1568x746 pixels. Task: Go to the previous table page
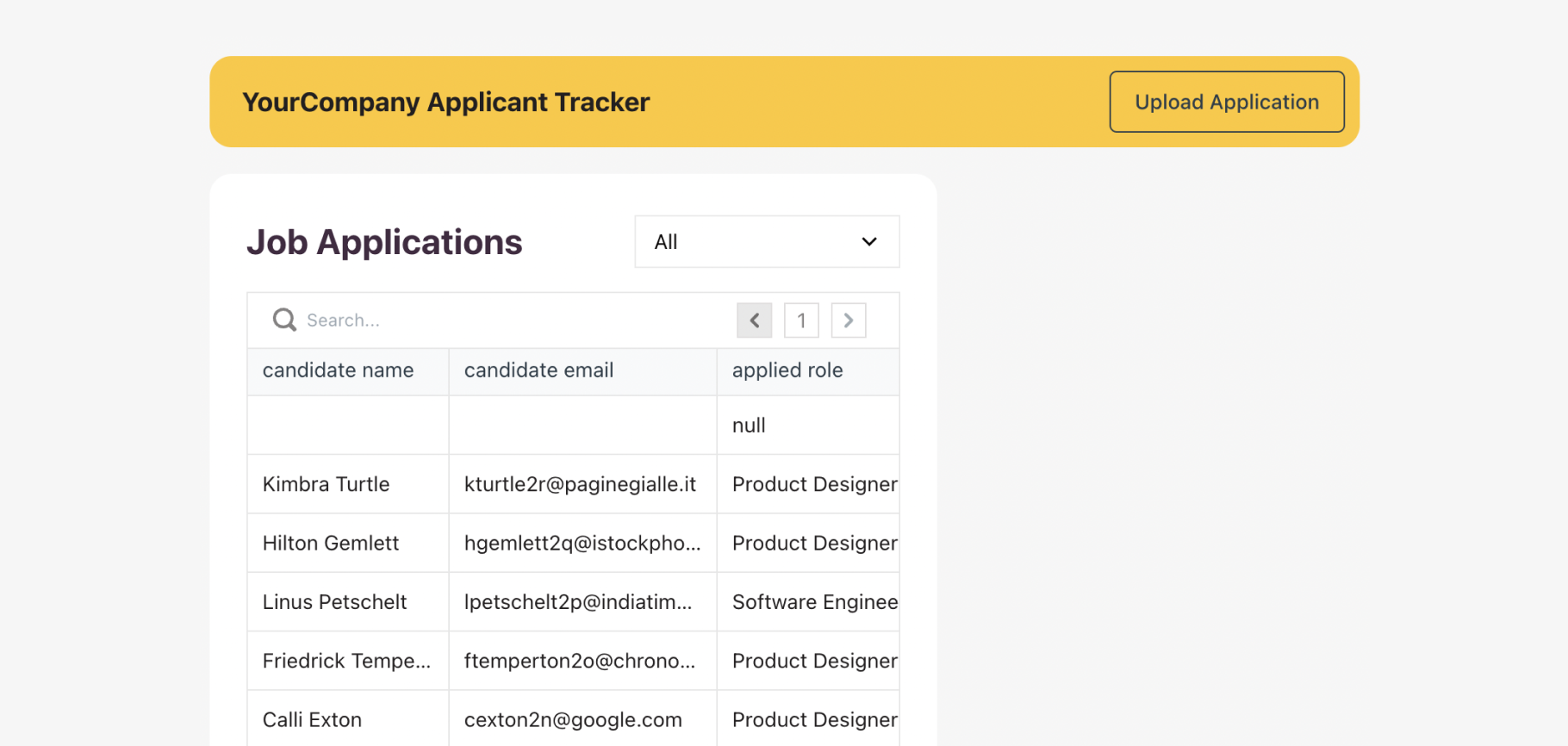coord(755,320)
